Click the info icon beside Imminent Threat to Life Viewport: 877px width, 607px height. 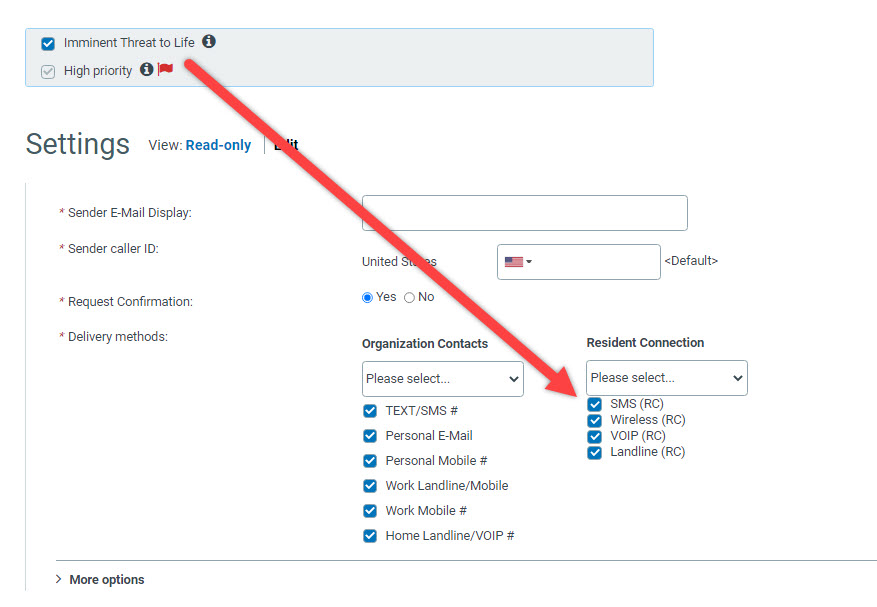(x=208, y=43)
